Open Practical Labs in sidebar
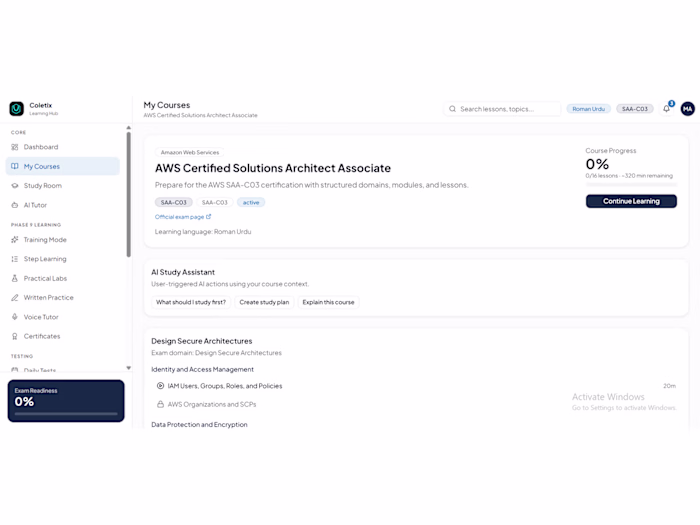Viewport: 700px width, 525px height. (62, 278)
